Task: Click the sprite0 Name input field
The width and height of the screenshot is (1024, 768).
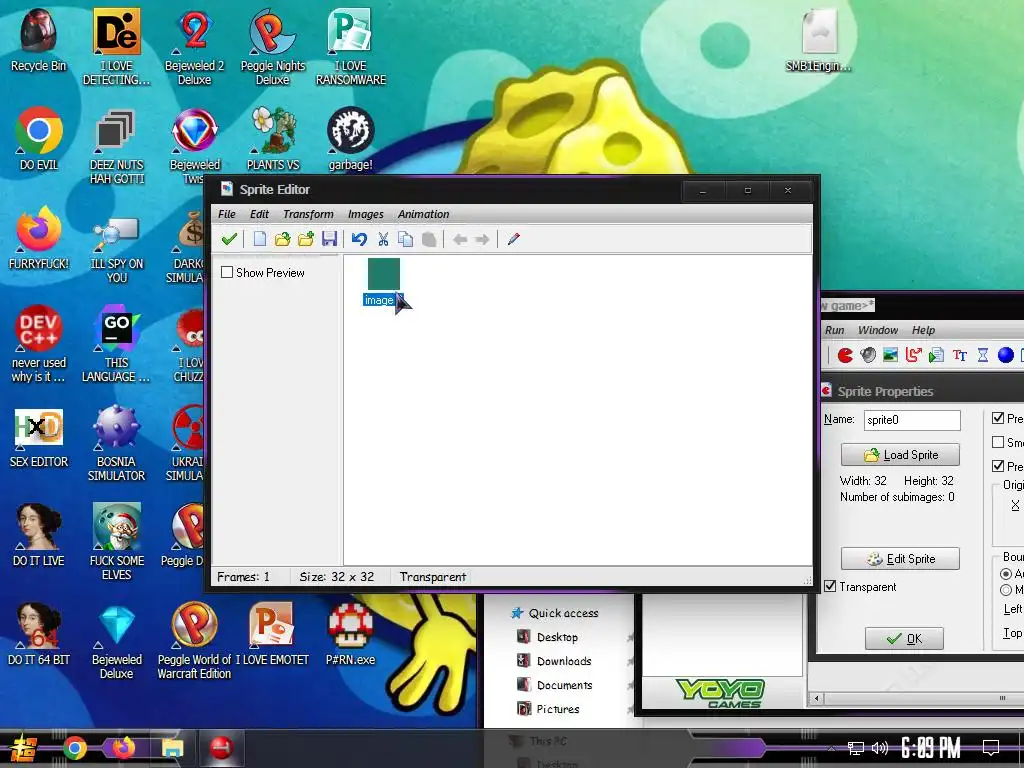Action: click(x=912, y=419)
